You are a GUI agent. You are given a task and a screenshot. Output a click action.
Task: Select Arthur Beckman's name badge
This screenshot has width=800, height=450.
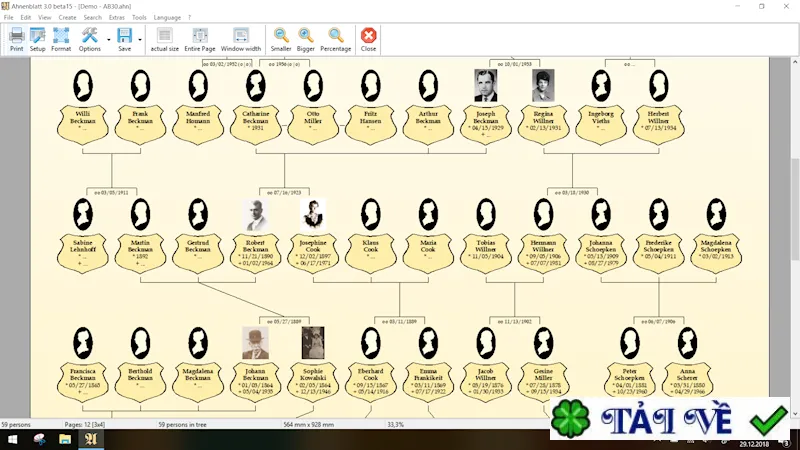coord(428,124)
